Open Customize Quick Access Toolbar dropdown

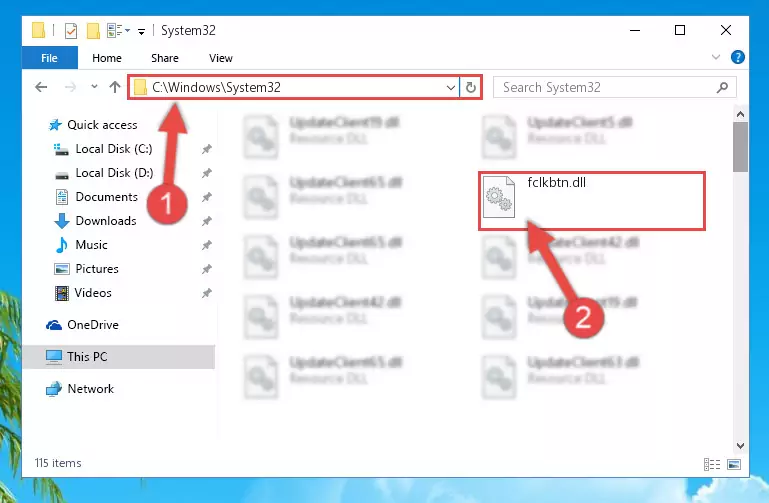point(141,32)
